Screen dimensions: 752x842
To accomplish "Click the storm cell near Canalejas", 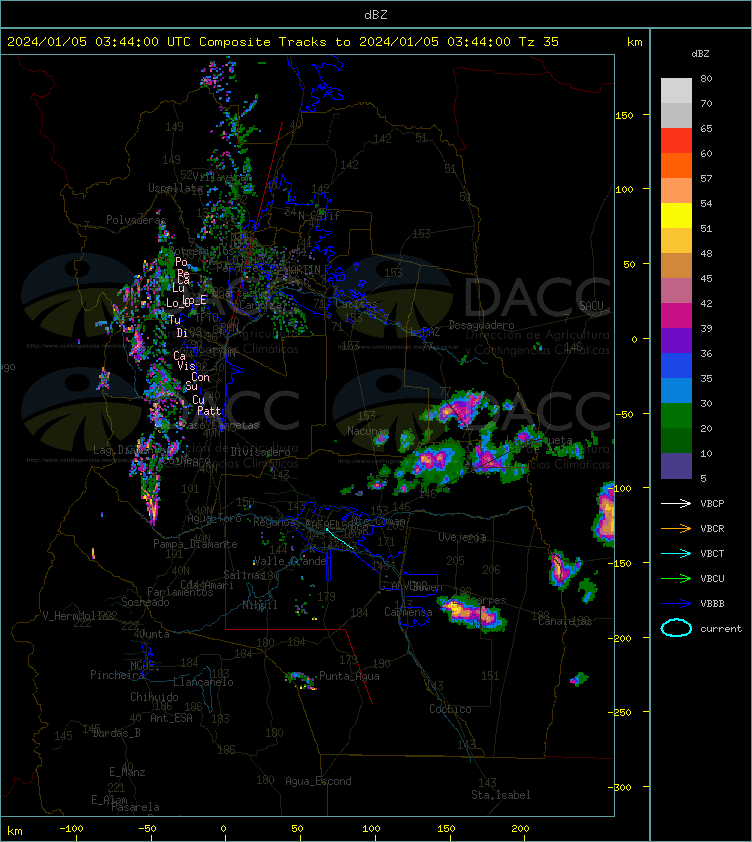I will [x=588, y=591].
